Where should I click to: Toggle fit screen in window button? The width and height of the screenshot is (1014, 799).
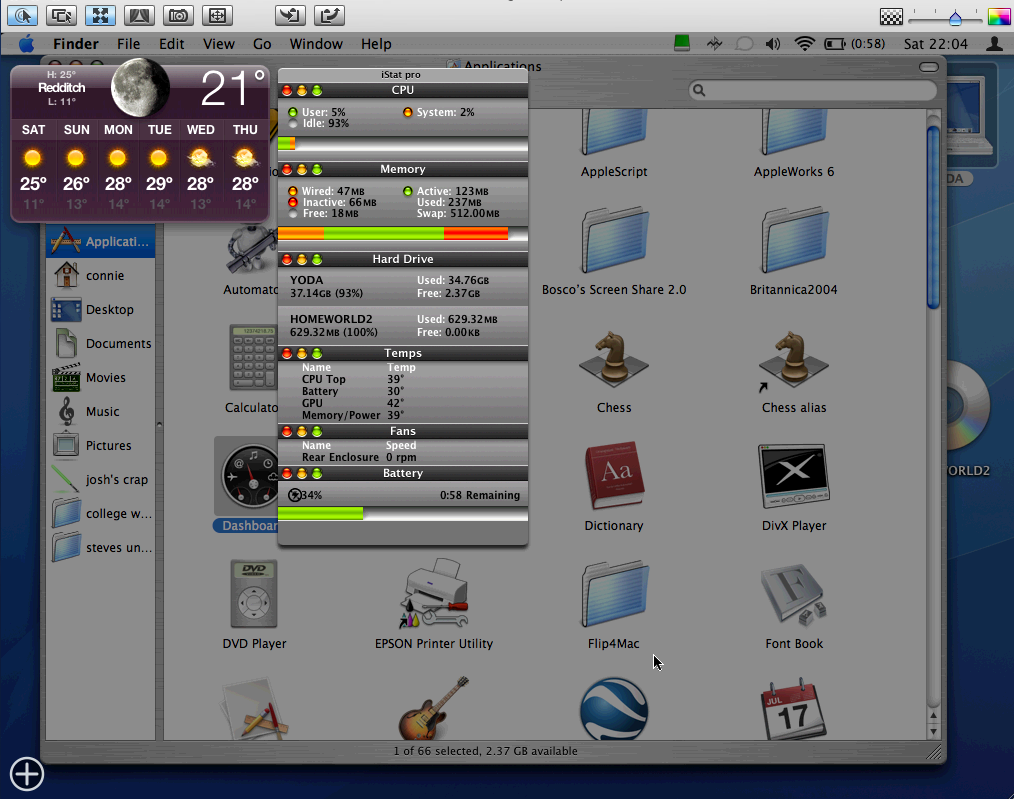point(100,15)
